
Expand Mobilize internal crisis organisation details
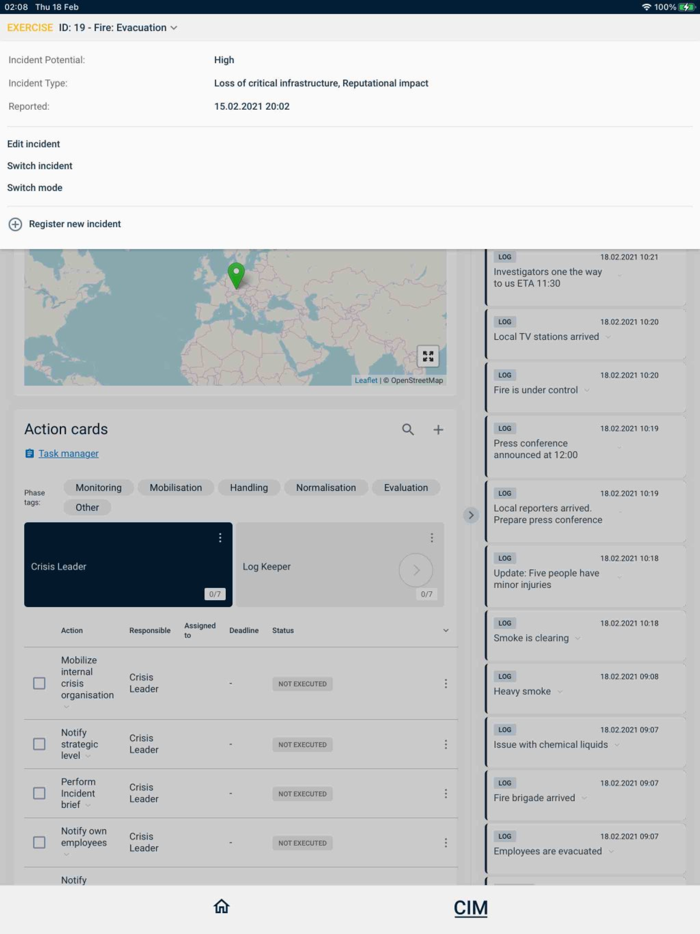click(x=66, y=707)
